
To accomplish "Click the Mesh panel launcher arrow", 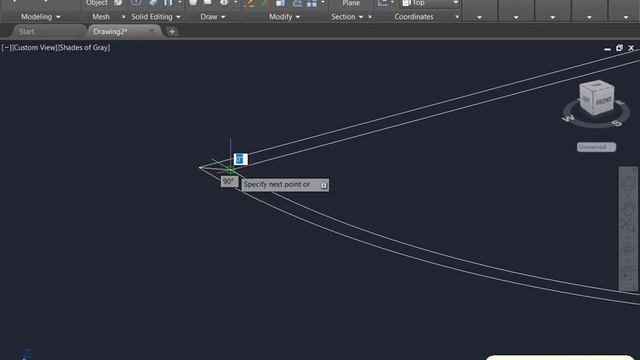I will [124, 17].
